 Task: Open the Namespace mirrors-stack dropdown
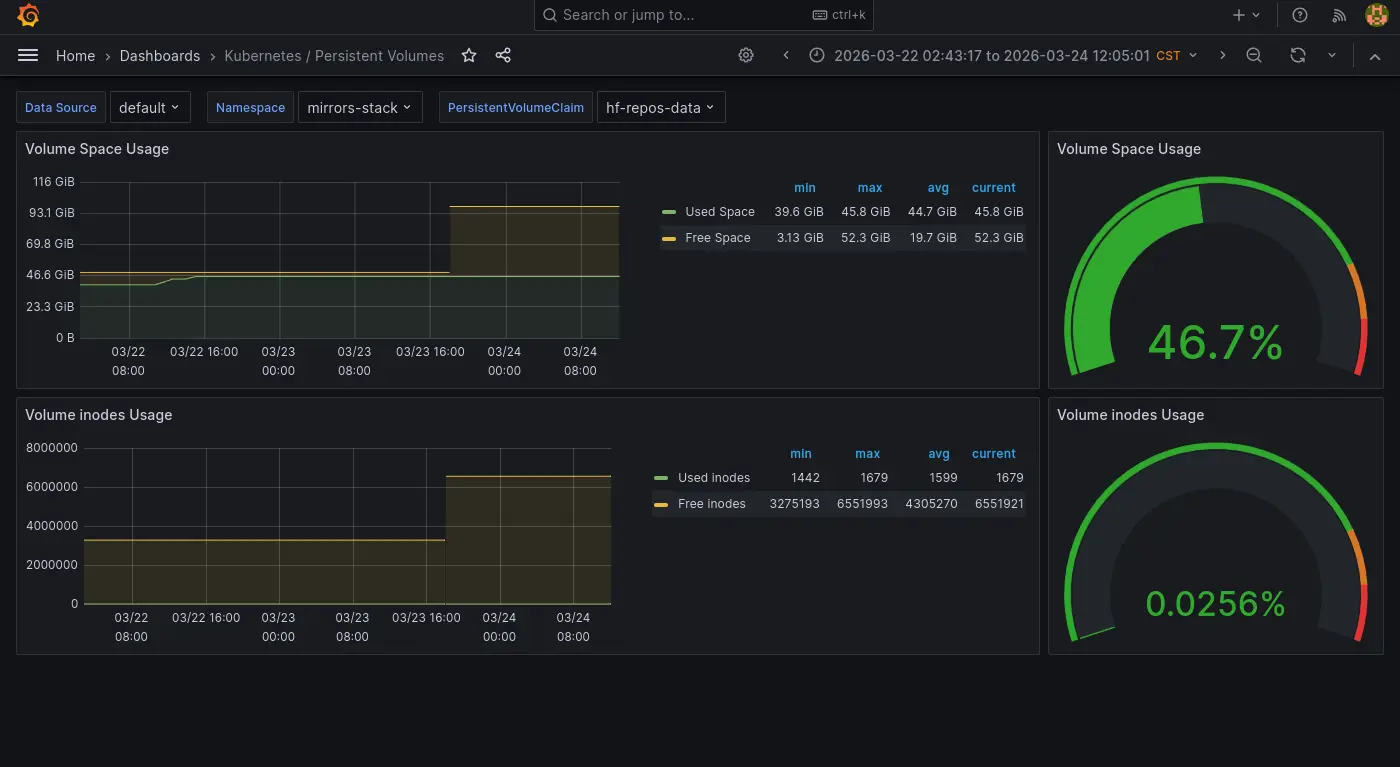(360, 108)
